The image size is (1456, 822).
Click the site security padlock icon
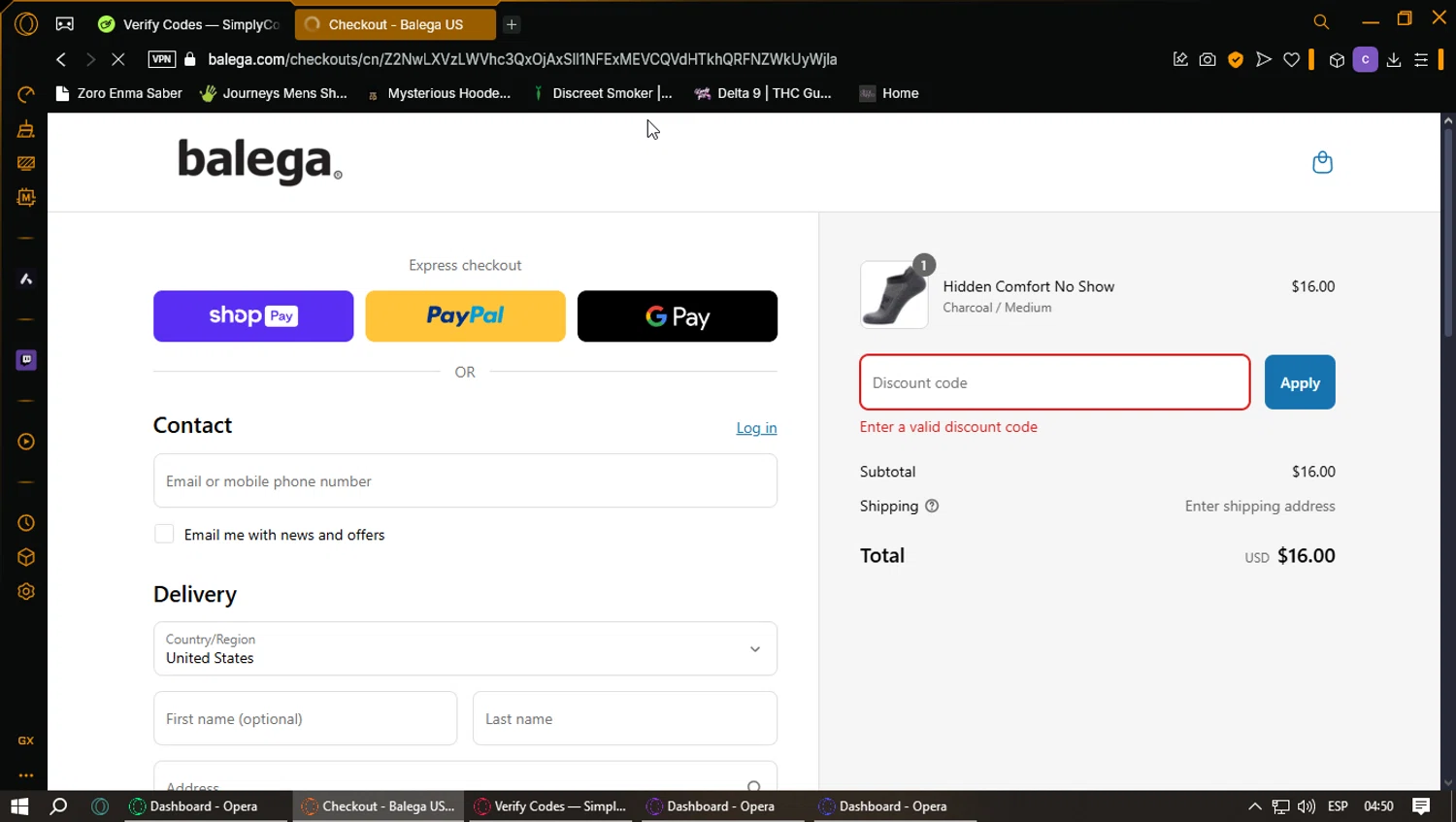pyautogui.click(x=190, y=59)
